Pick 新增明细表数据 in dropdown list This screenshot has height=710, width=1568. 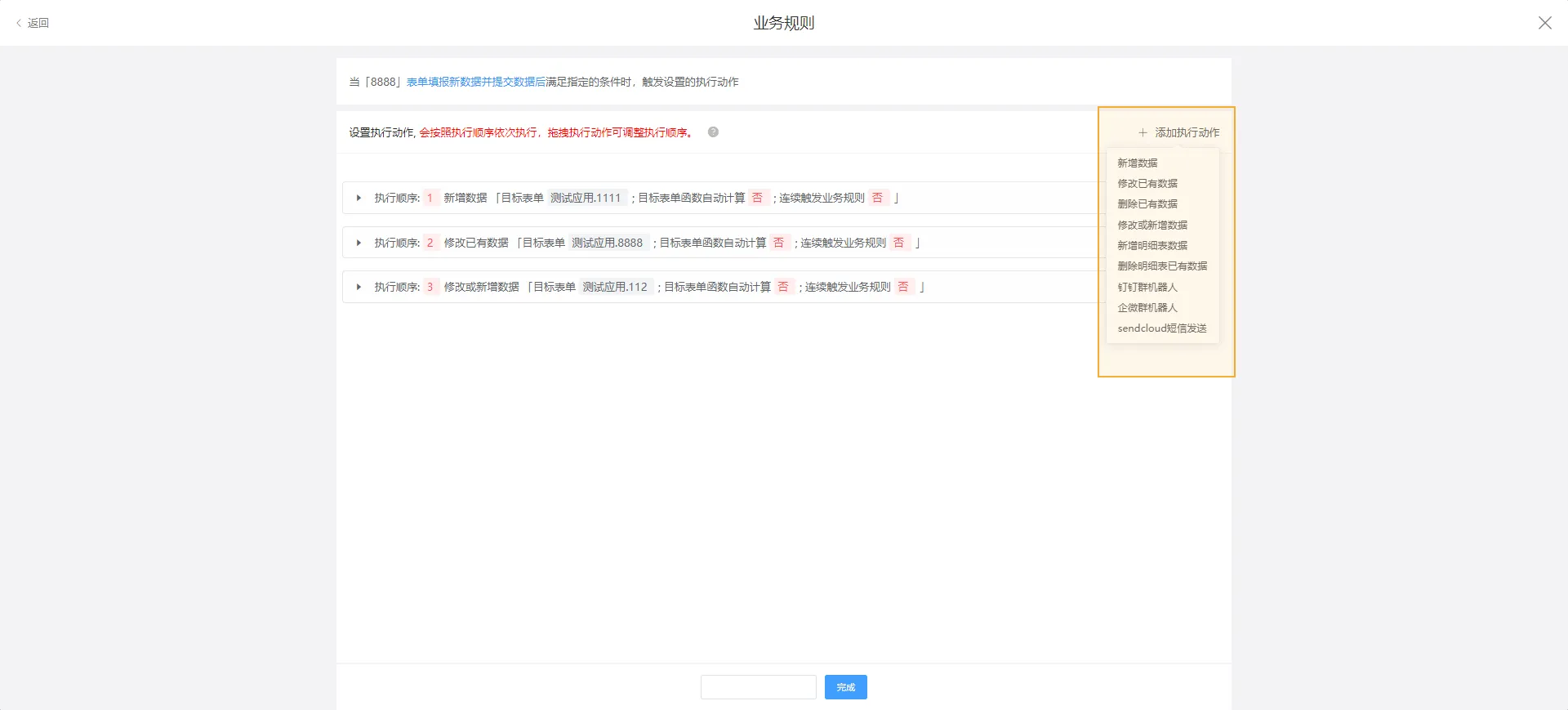[1151, 245]
